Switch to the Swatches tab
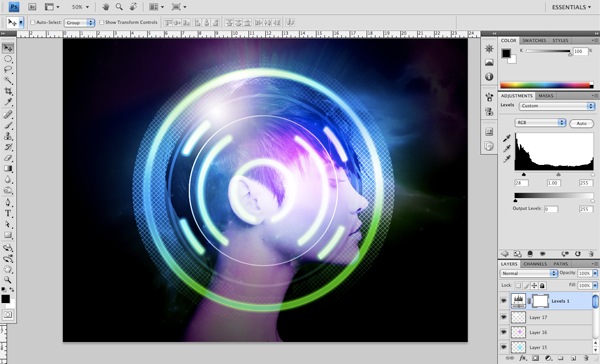This screenshot has height=364, width=600. point(534,40)
